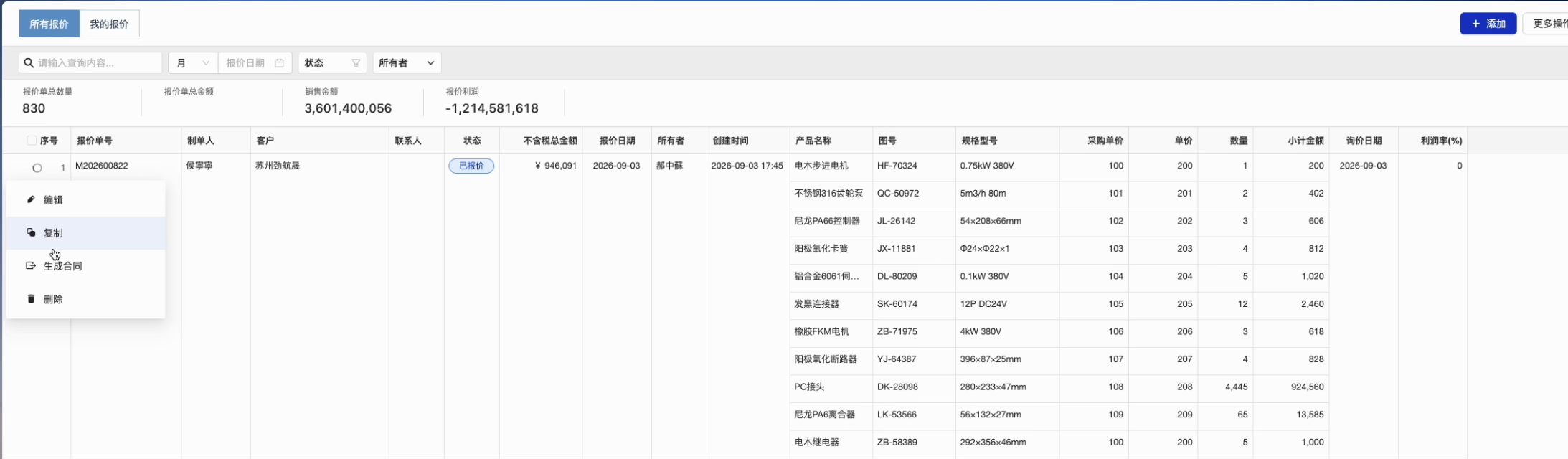Screen dimensions: 1568x459
Task: Click total amount ¥ 946,091
Action: click(556, 166)
